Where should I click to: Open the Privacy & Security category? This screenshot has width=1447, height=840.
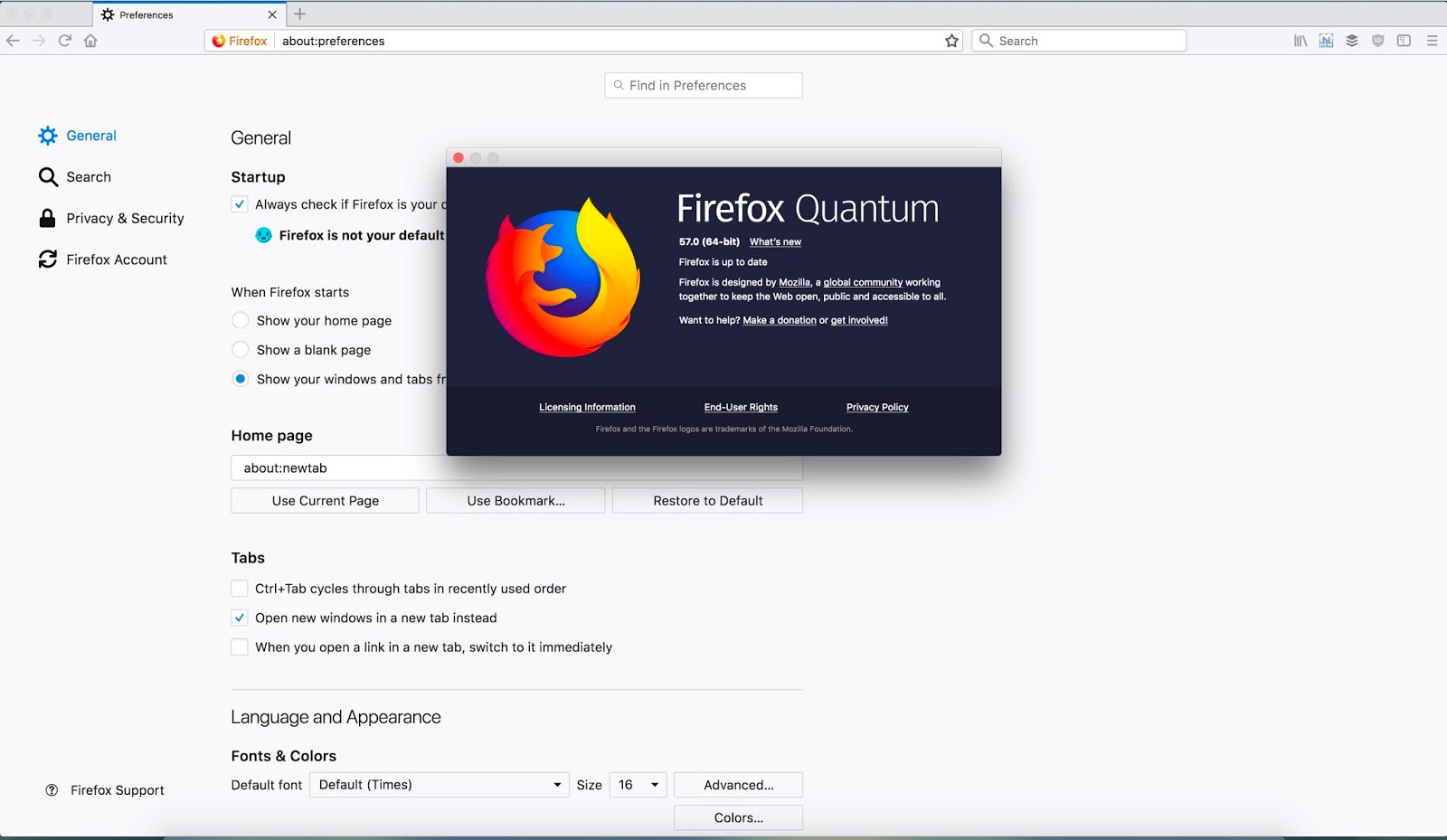pos(111,219)
